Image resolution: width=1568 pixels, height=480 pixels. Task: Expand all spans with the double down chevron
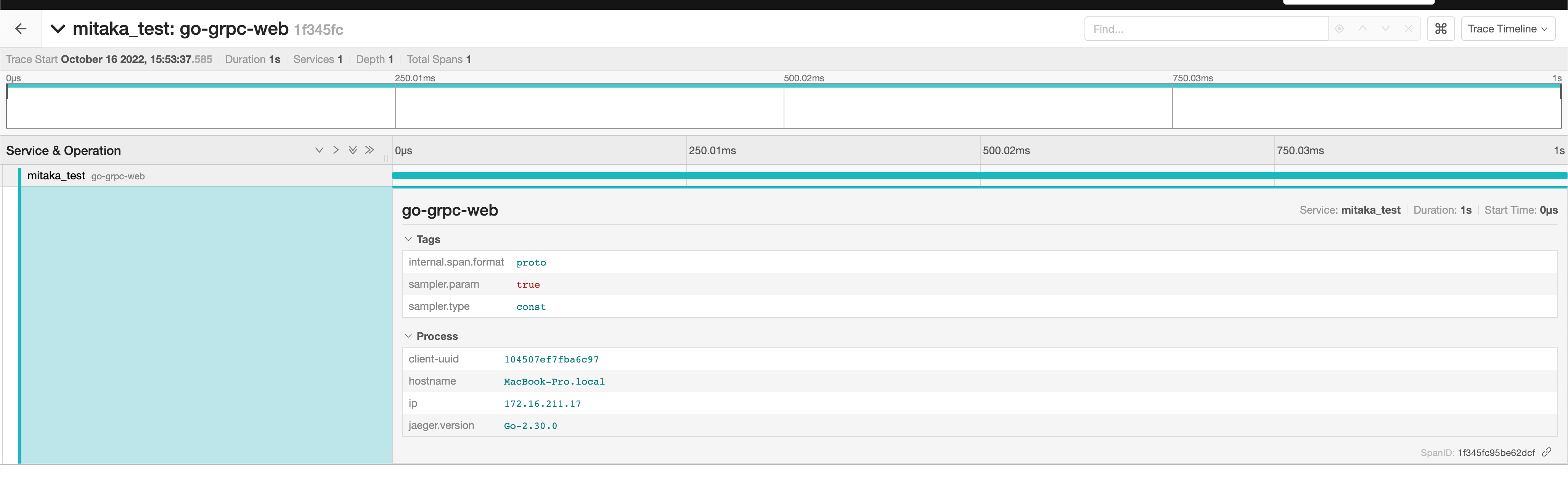pyautogui.click(x=352, y=150)
